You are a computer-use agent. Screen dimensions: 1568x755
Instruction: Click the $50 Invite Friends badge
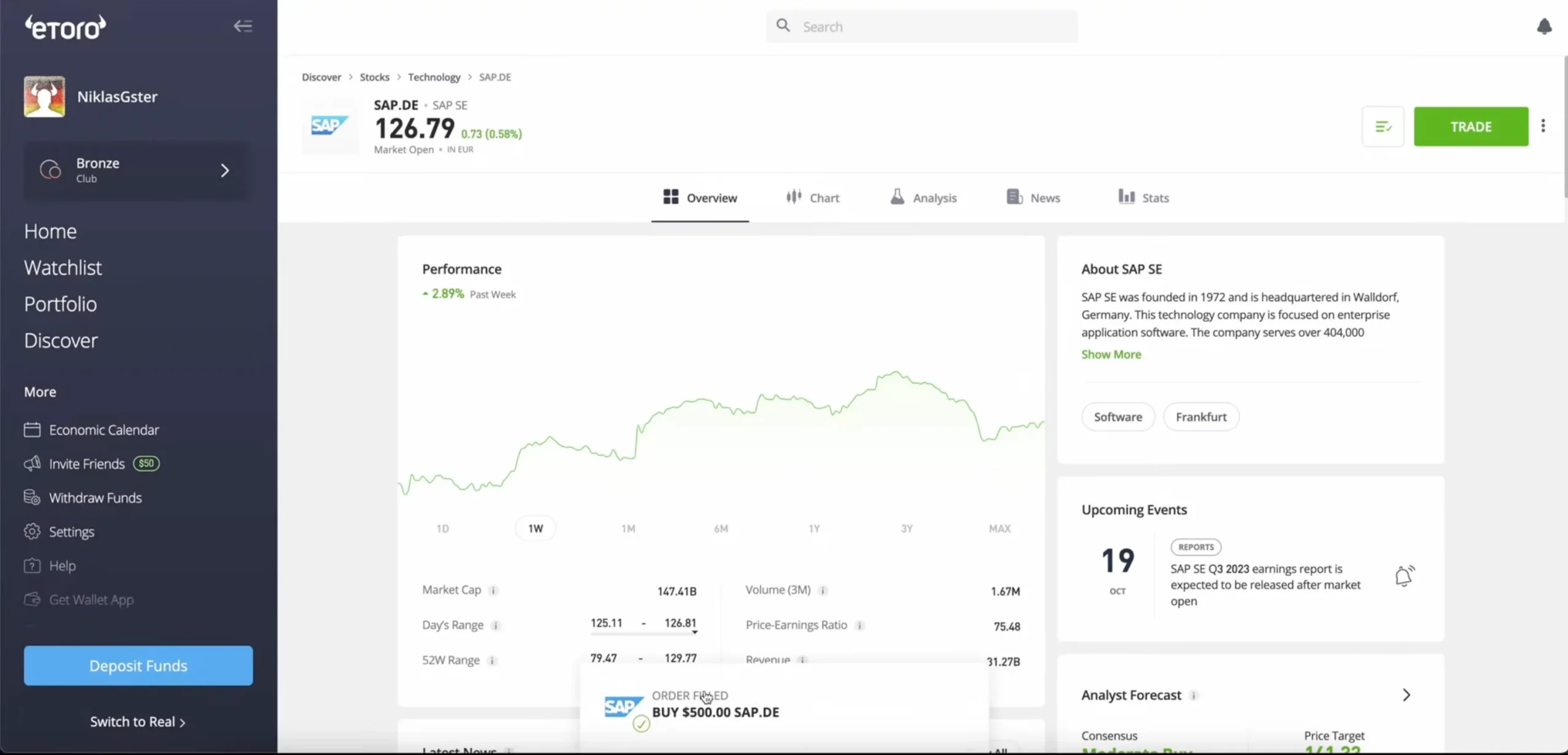tap(146, 463)
